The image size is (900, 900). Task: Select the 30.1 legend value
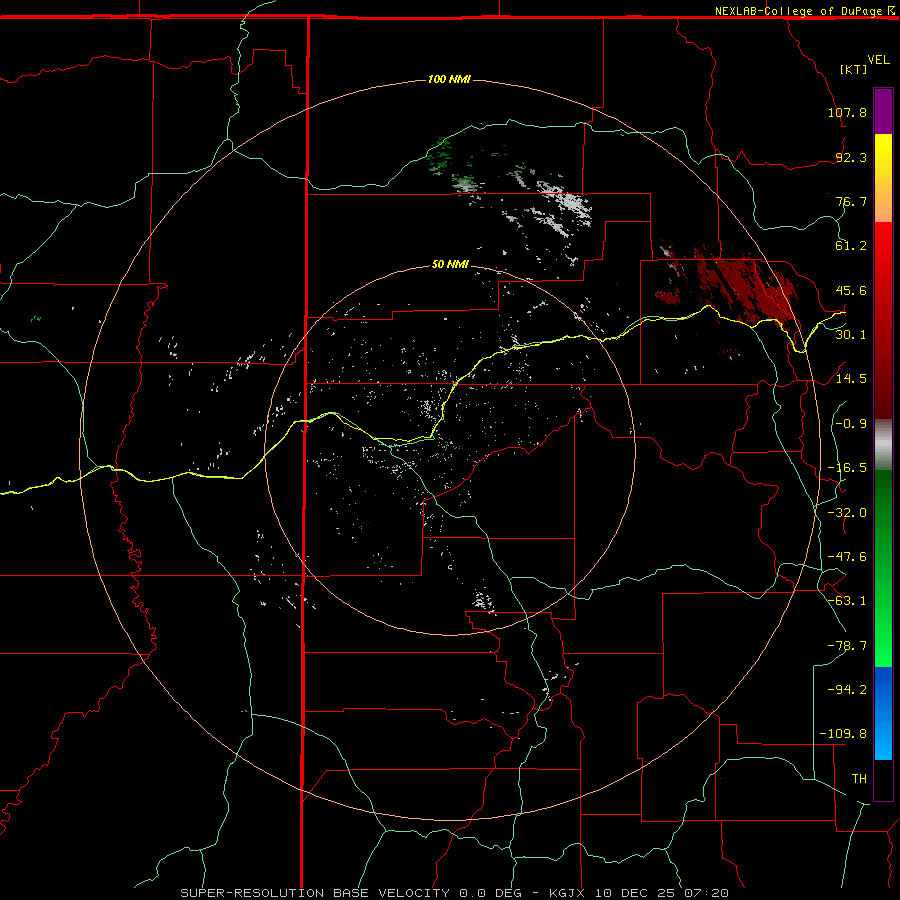[x=851, y=335]
